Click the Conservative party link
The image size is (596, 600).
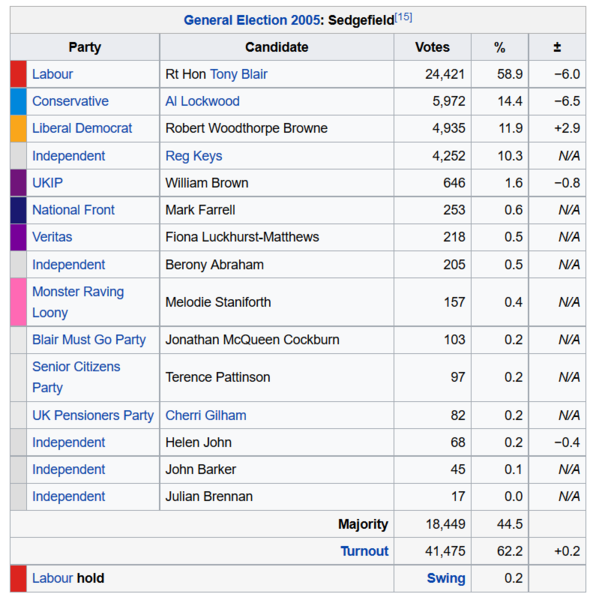pyautogui.click(x=70, y=101)
